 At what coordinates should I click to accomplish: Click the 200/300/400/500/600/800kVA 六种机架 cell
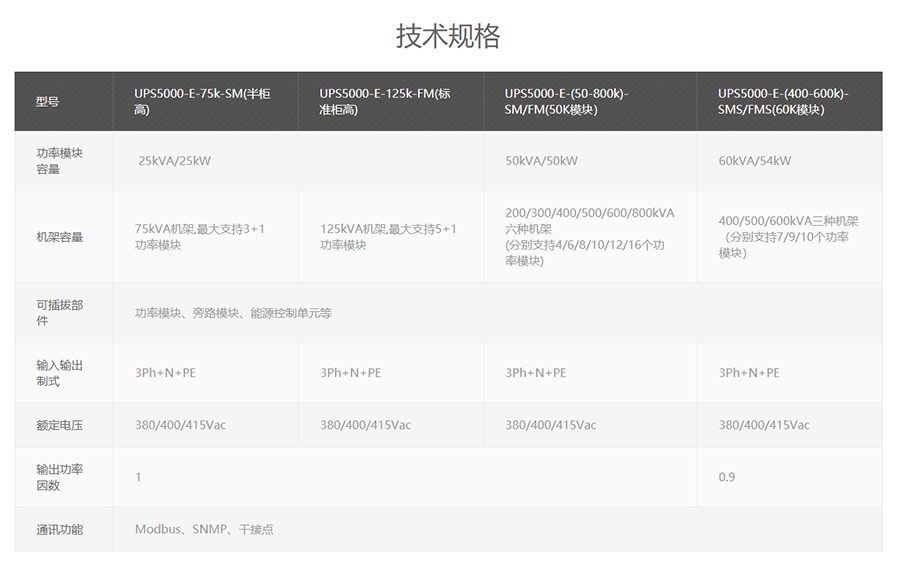click(x=589, y=237)
